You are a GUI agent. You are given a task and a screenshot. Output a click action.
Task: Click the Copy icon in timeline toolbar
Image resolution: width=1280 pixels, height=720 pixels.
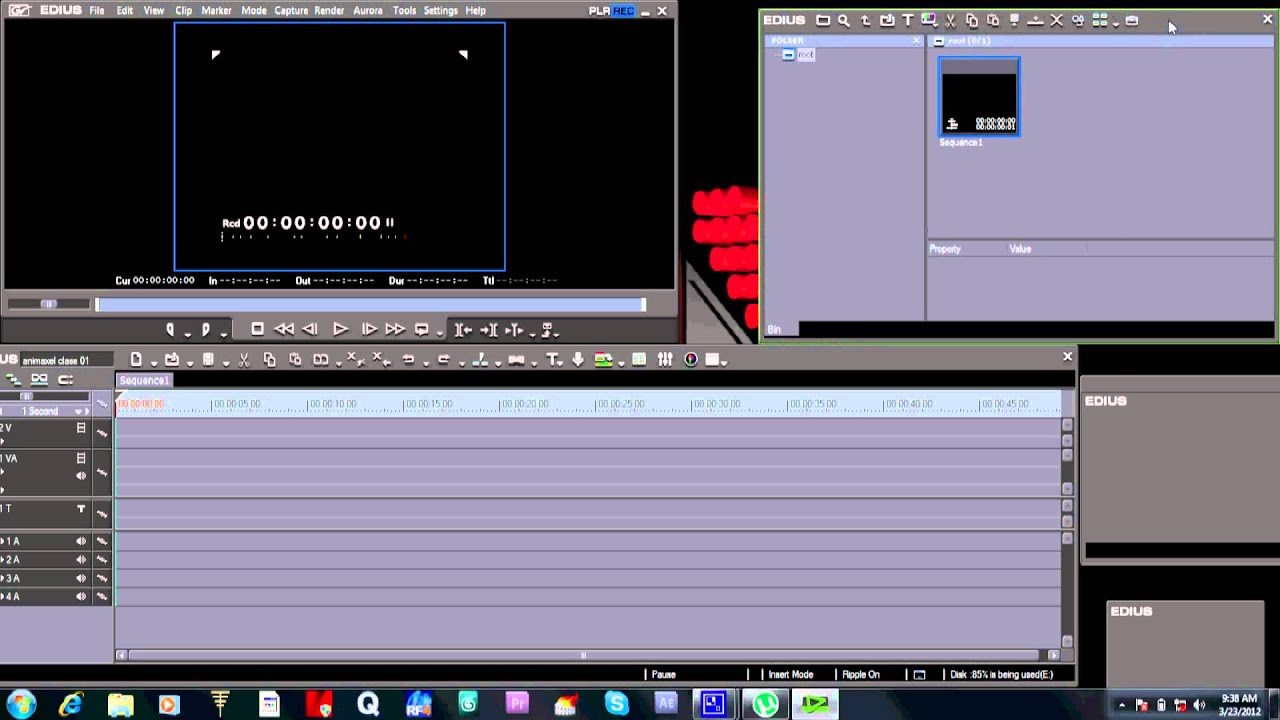coord(269,360)
